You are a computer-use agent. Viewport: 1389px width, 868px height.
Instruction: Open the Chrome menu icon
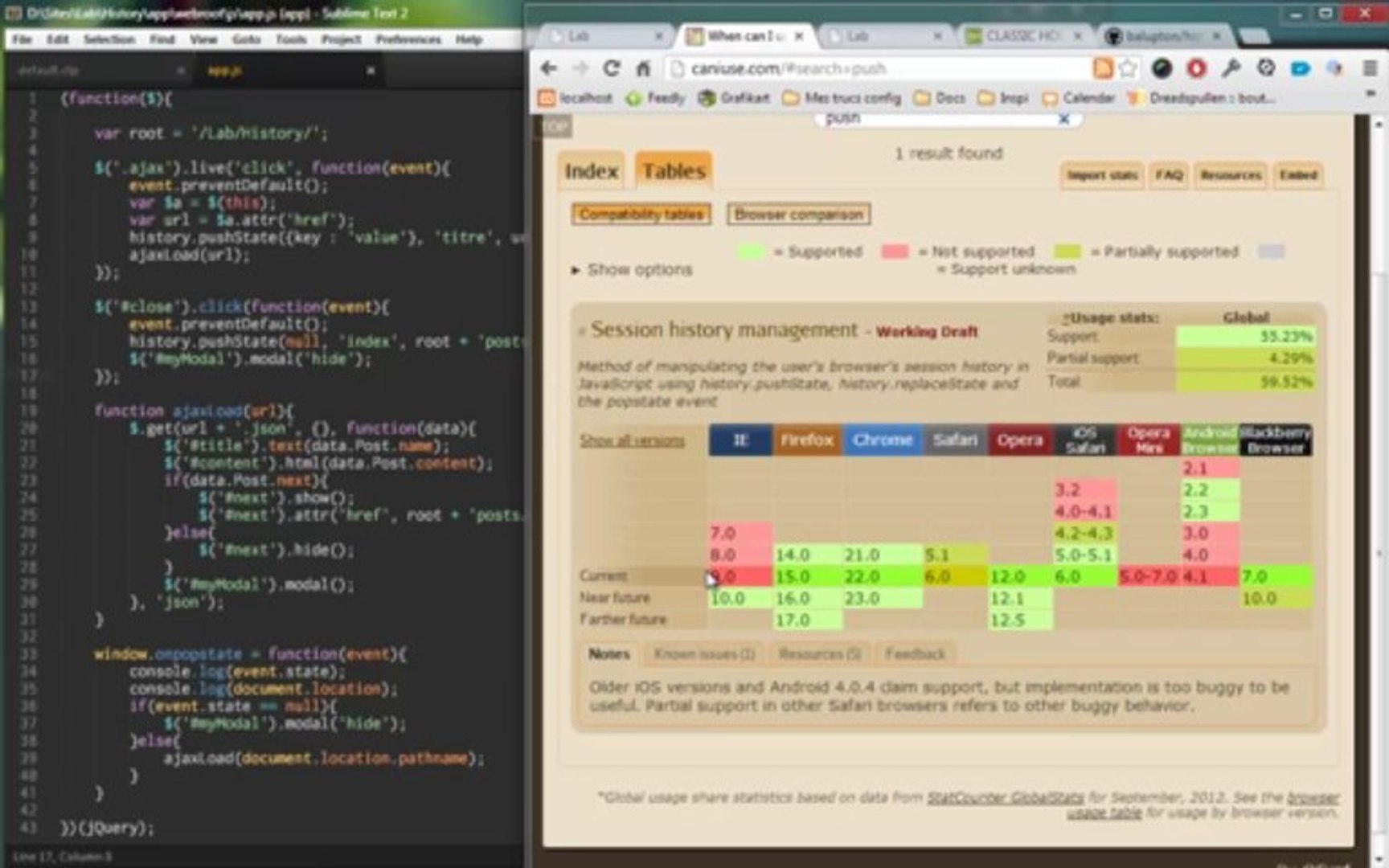coord(1370,68)
